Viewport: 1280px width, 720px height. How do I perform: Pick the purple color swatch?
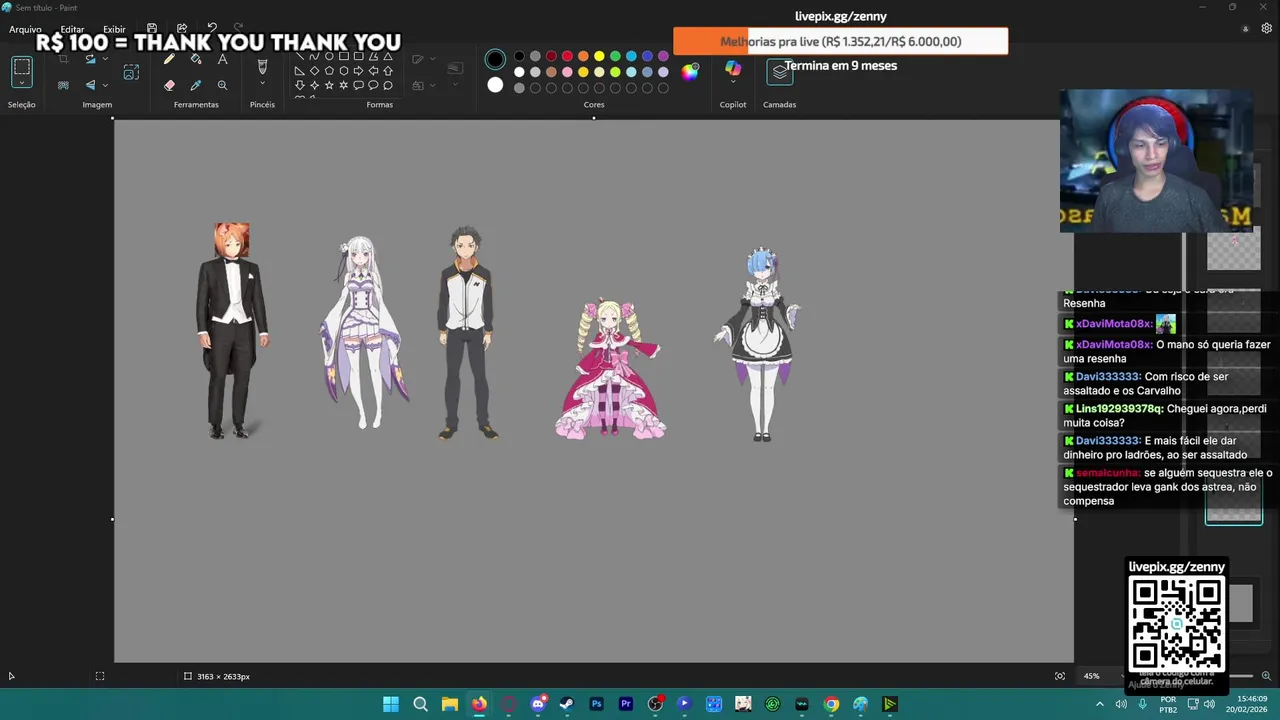[663, 56]
